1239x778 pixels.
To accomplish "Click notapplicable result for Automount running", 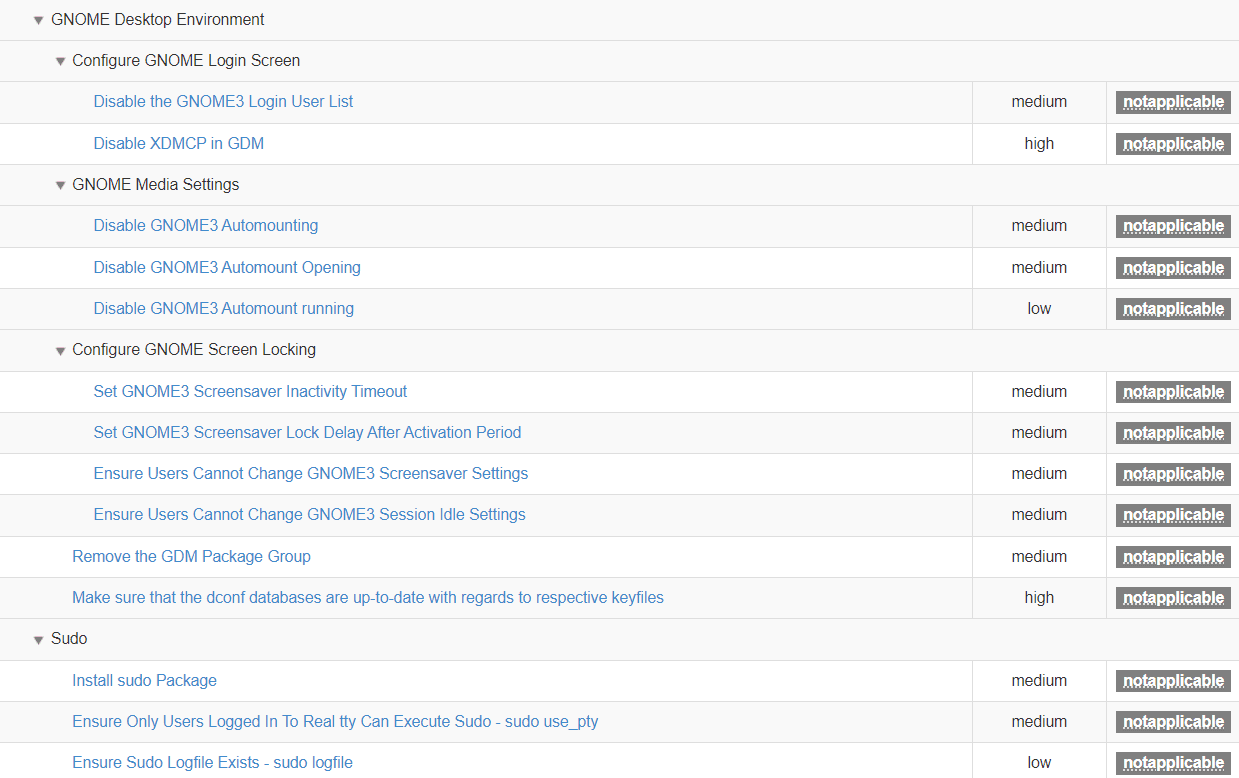I will pos(1173,309).
